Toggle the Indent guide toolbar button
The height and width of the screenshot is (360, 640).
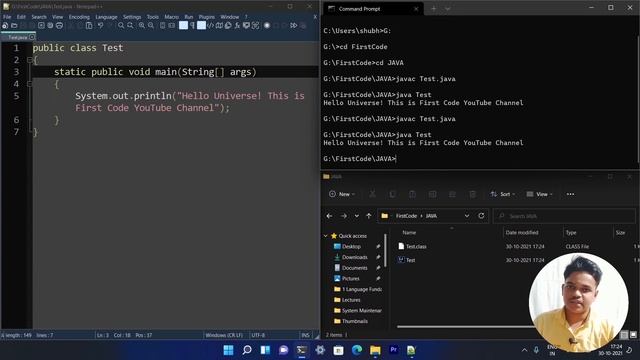pyautogui.click(x=201, y=25)
